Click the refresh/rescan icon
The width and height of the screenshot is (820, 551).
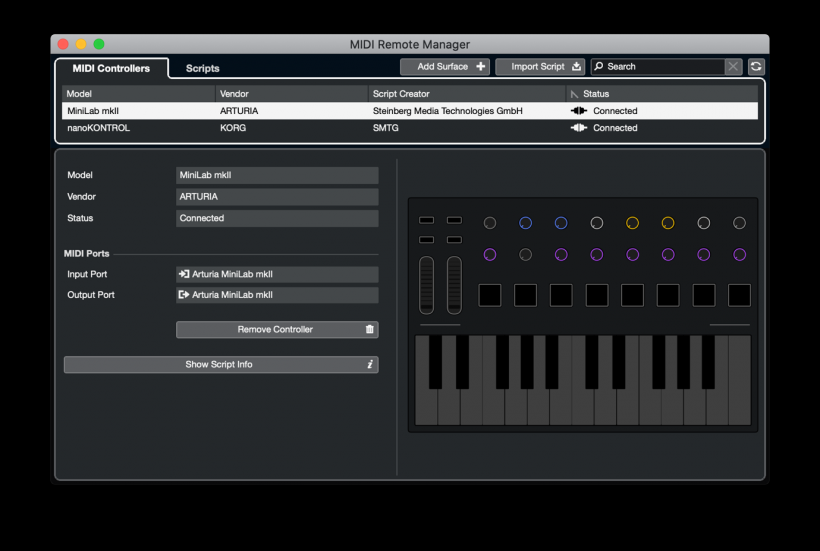pos(756,66)
